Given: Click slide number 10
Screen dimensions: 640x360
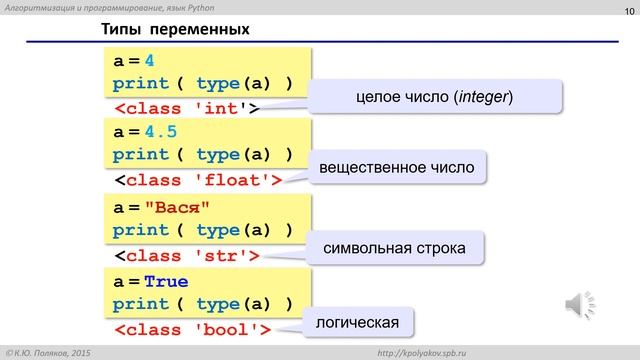Looking at the screenshot, I should 629,11.
